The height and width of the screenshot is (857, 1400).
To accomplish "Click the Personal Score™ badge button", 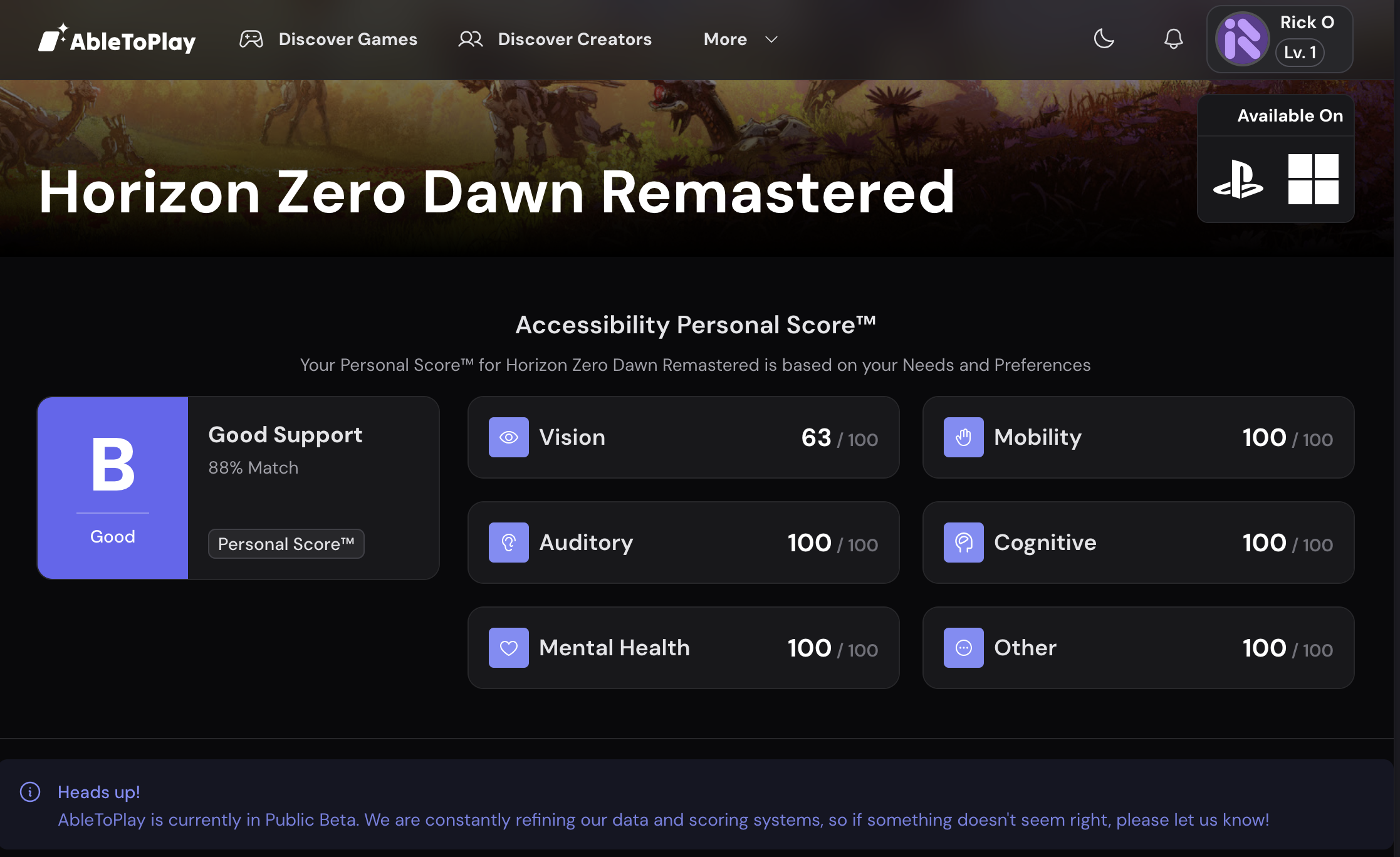I will coord(286,544).
